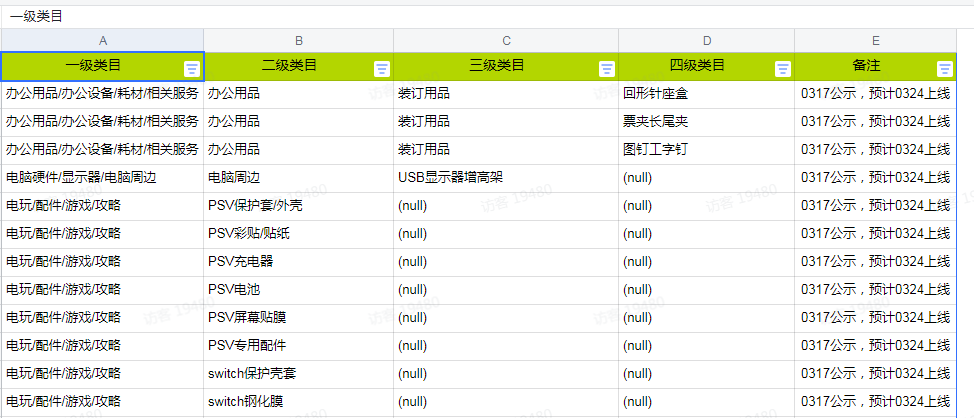This screenshot has width=974, height=418.
Task: Click the 回形针座盒 cell
Action: coord(707,94)
